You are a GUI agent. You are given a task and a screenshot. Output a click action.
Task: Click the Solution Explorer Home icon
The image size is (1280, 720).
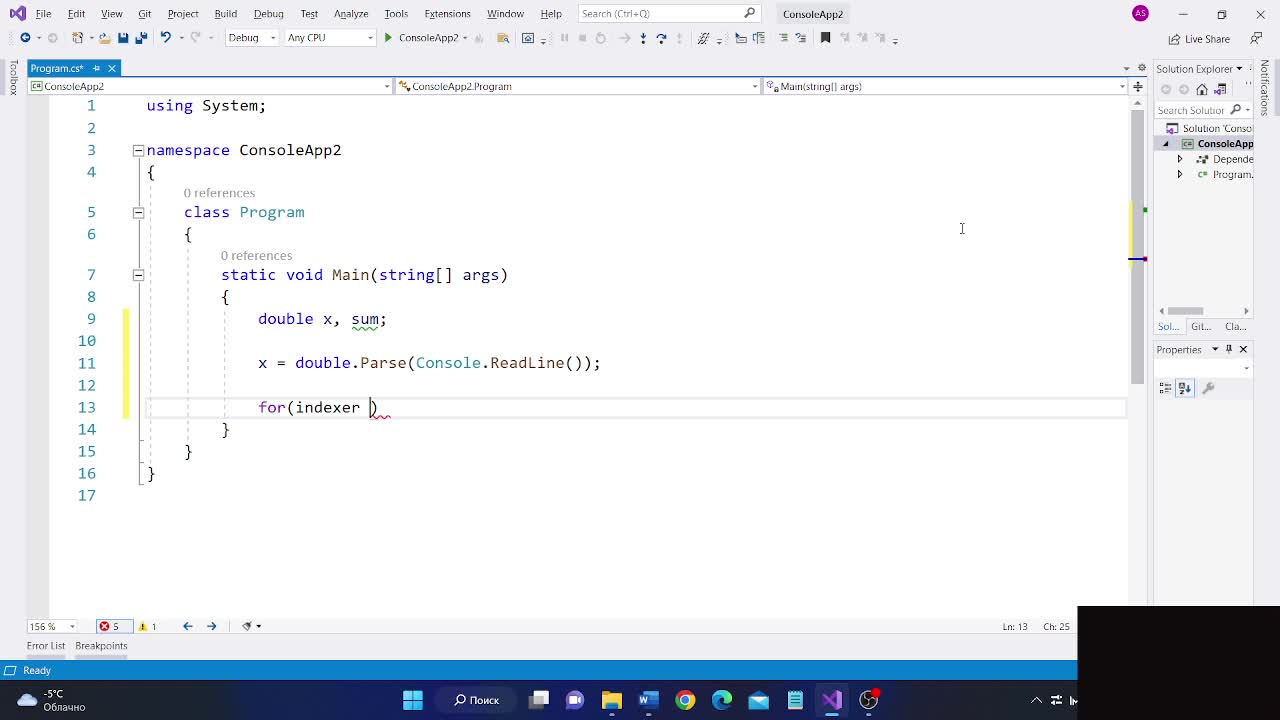1202,90
